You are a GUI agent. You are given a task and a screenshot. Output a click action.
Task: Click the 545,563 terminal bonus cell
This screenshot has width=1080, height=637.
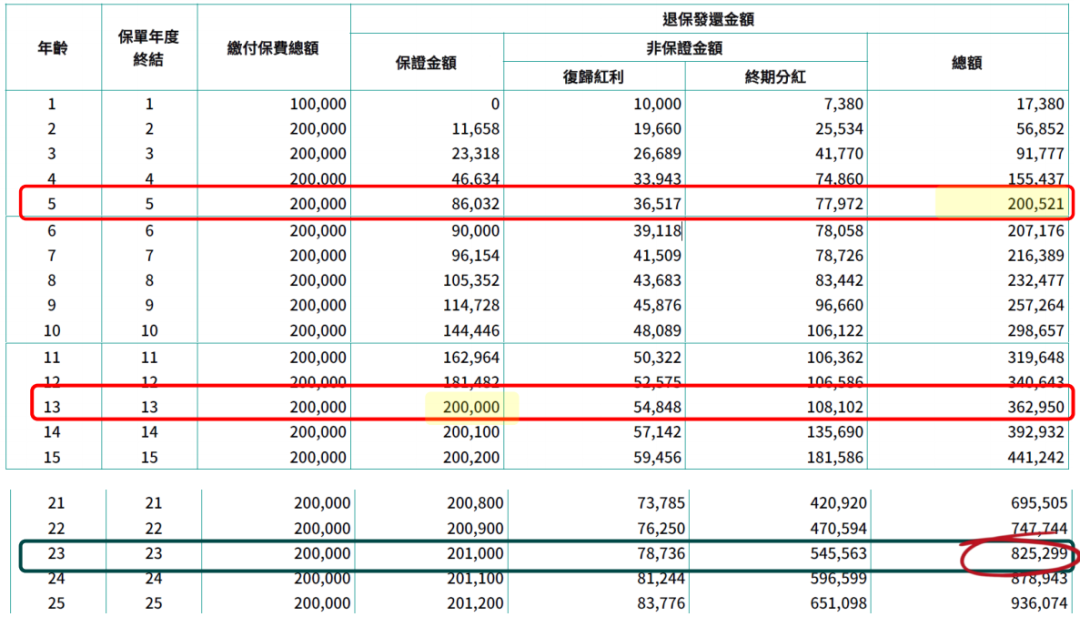[838, 554]
